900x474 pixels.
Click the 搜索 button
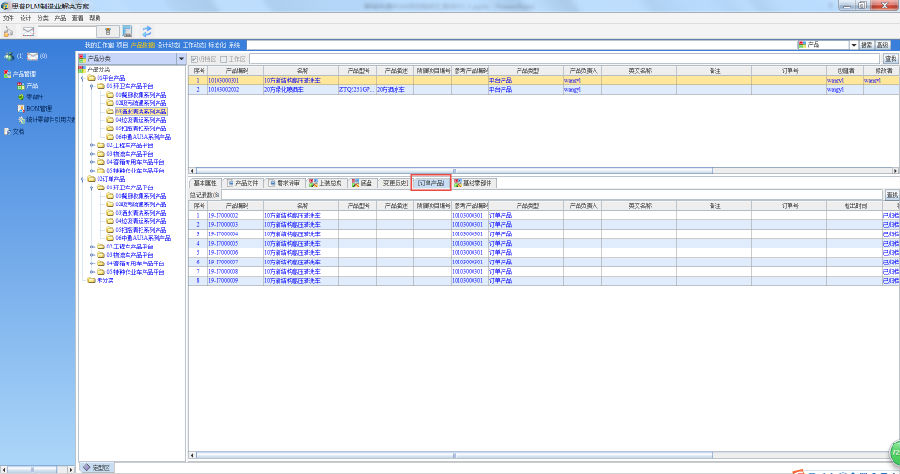point(866,45)
